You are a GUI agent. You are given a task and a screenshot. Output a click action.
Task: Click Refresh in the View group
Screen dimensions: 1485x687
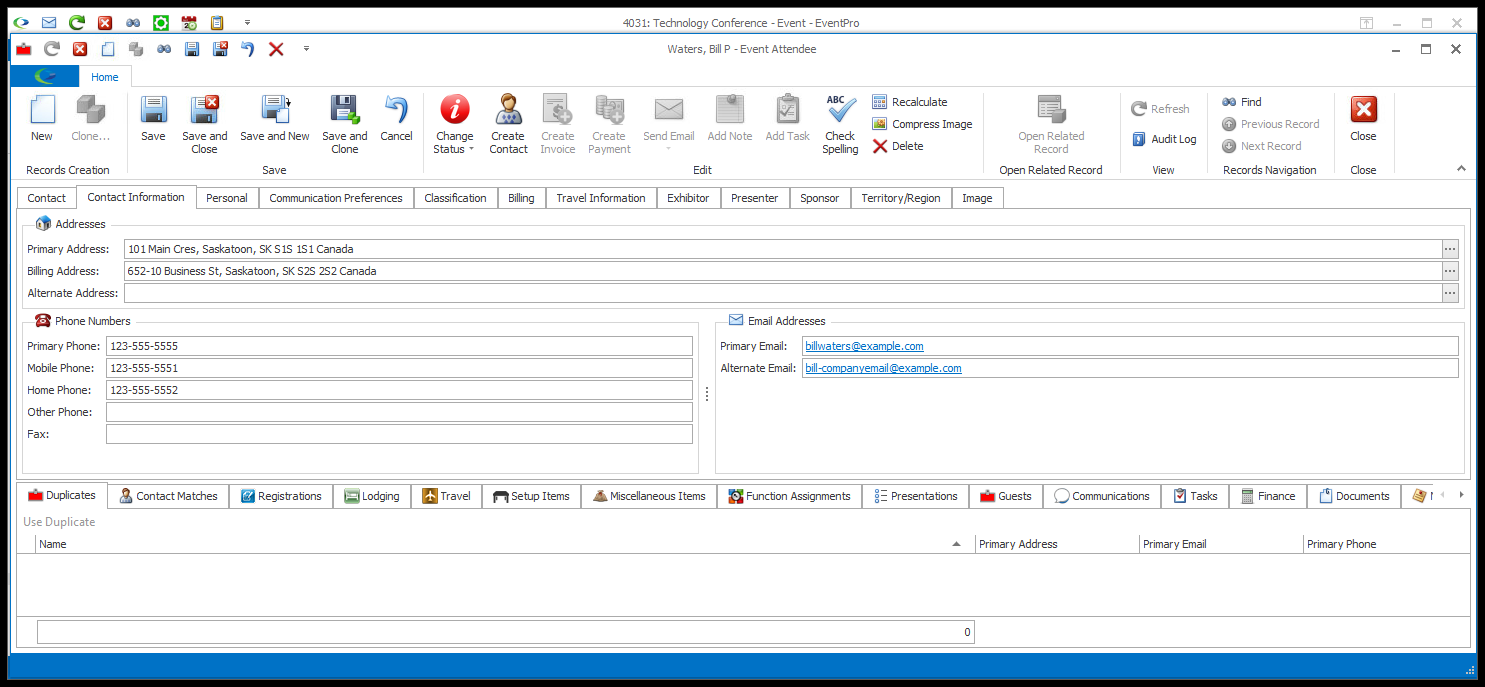click(1160, 109)
